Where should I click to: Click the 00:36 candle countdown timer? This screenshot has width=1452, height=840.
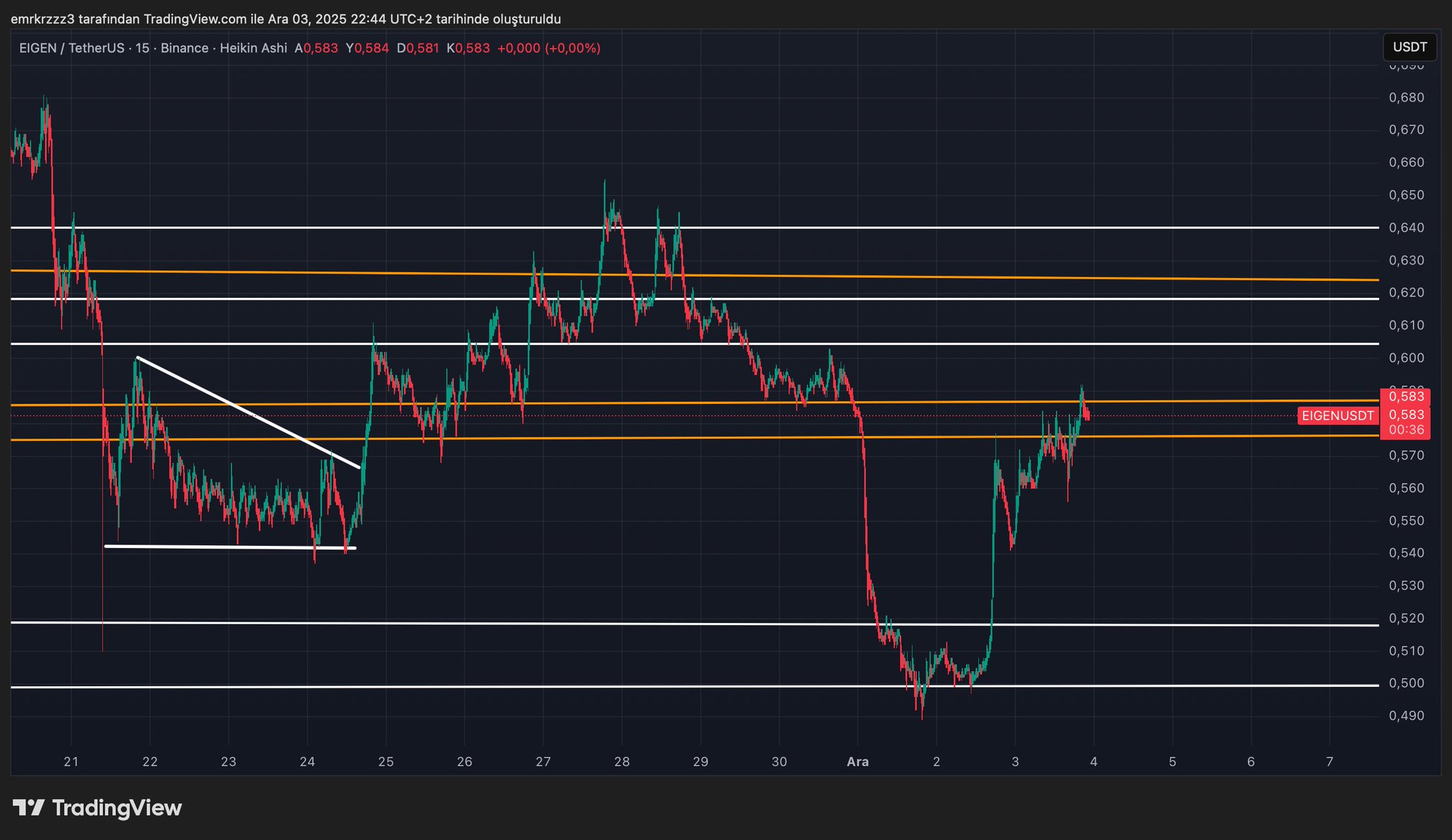1406,430
